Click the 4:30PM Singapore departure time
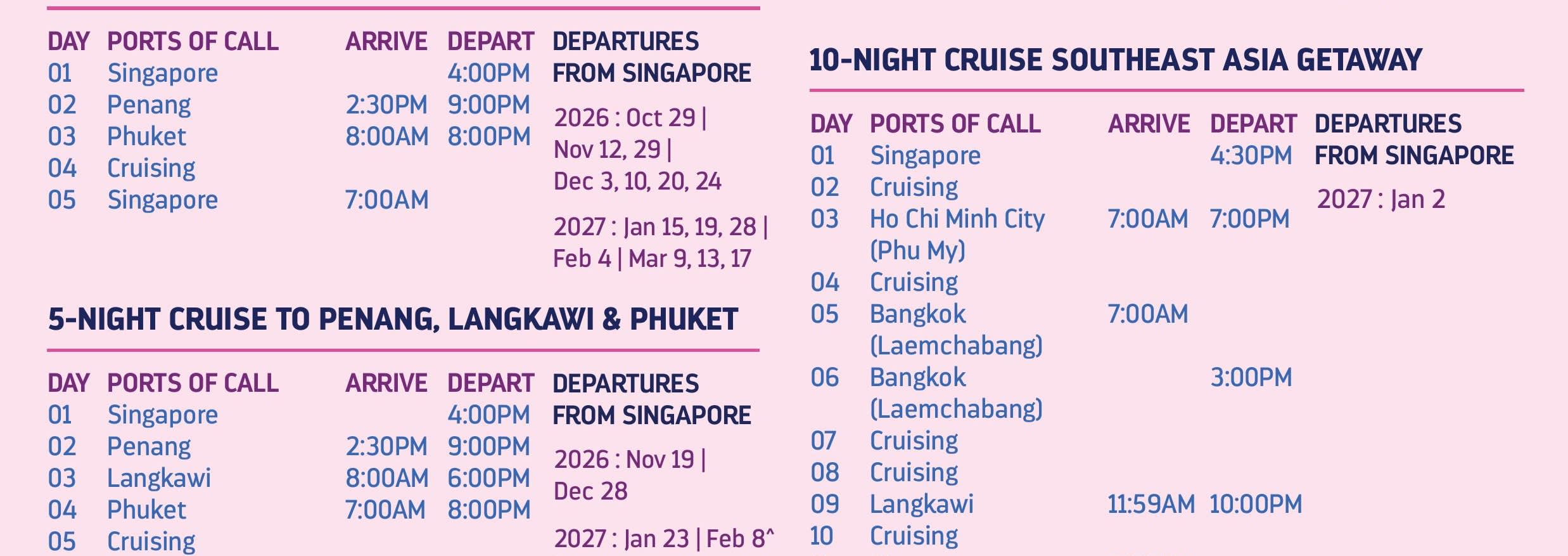The width and height of the screenshot is (1568, 556). [1251, 156]
